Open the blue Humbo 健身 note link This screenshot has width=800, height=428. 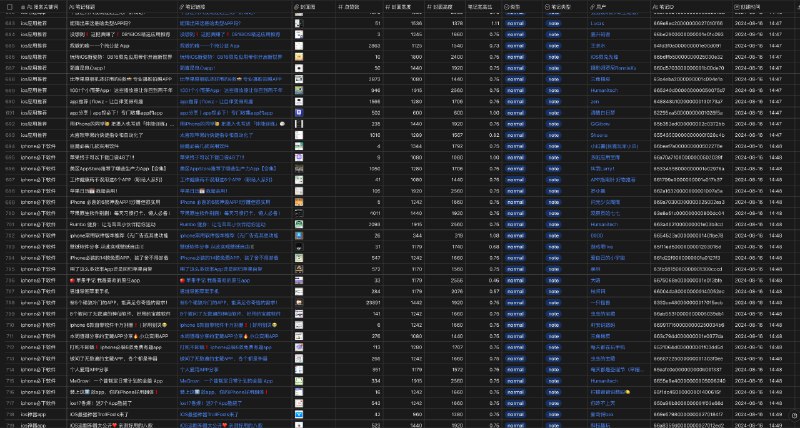tap(222, 224)
